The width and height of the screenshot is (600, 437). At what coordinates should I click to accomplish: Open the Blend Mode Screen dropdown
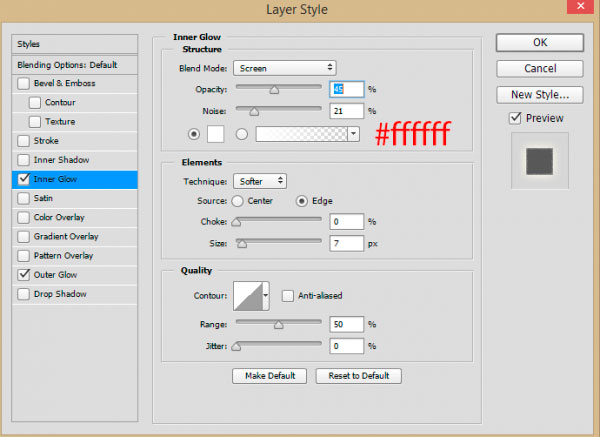tap(285, 68)
